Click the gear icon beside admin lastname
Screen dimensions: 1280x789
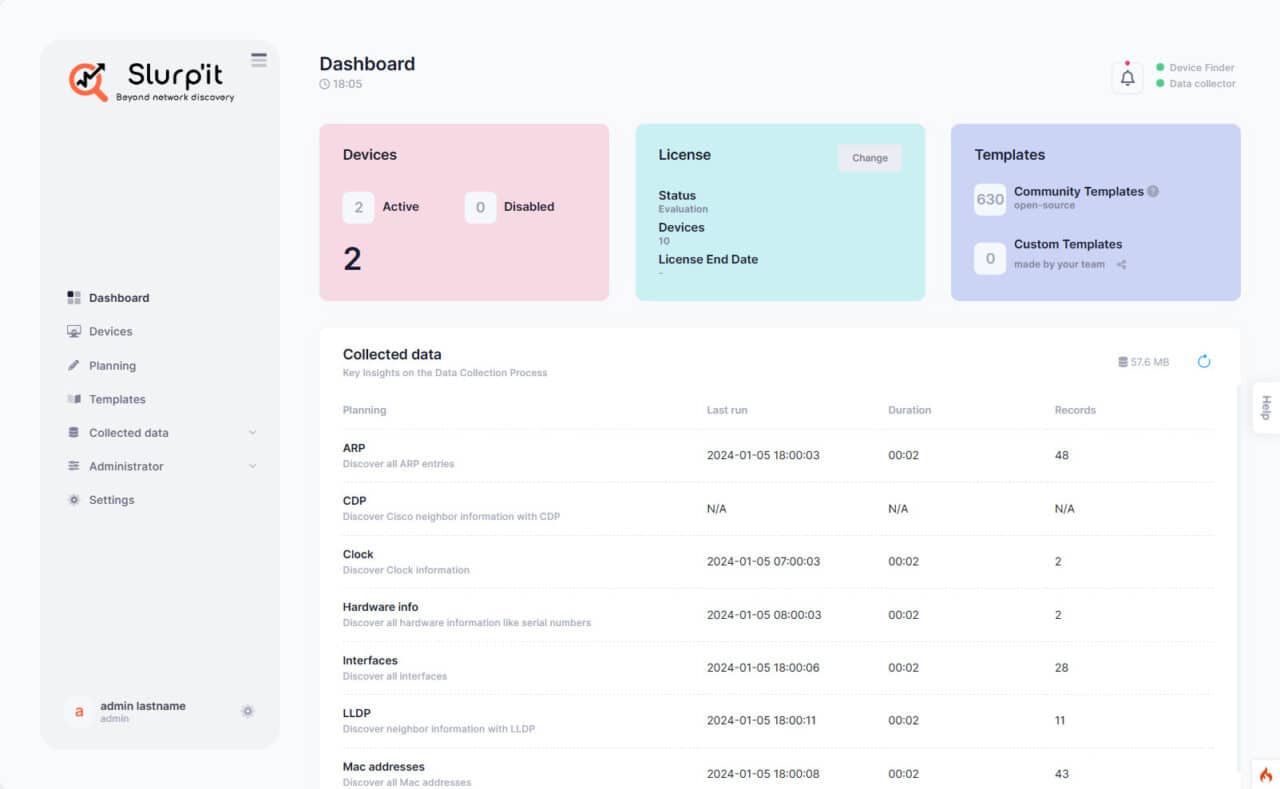click(x=247, y=711)
